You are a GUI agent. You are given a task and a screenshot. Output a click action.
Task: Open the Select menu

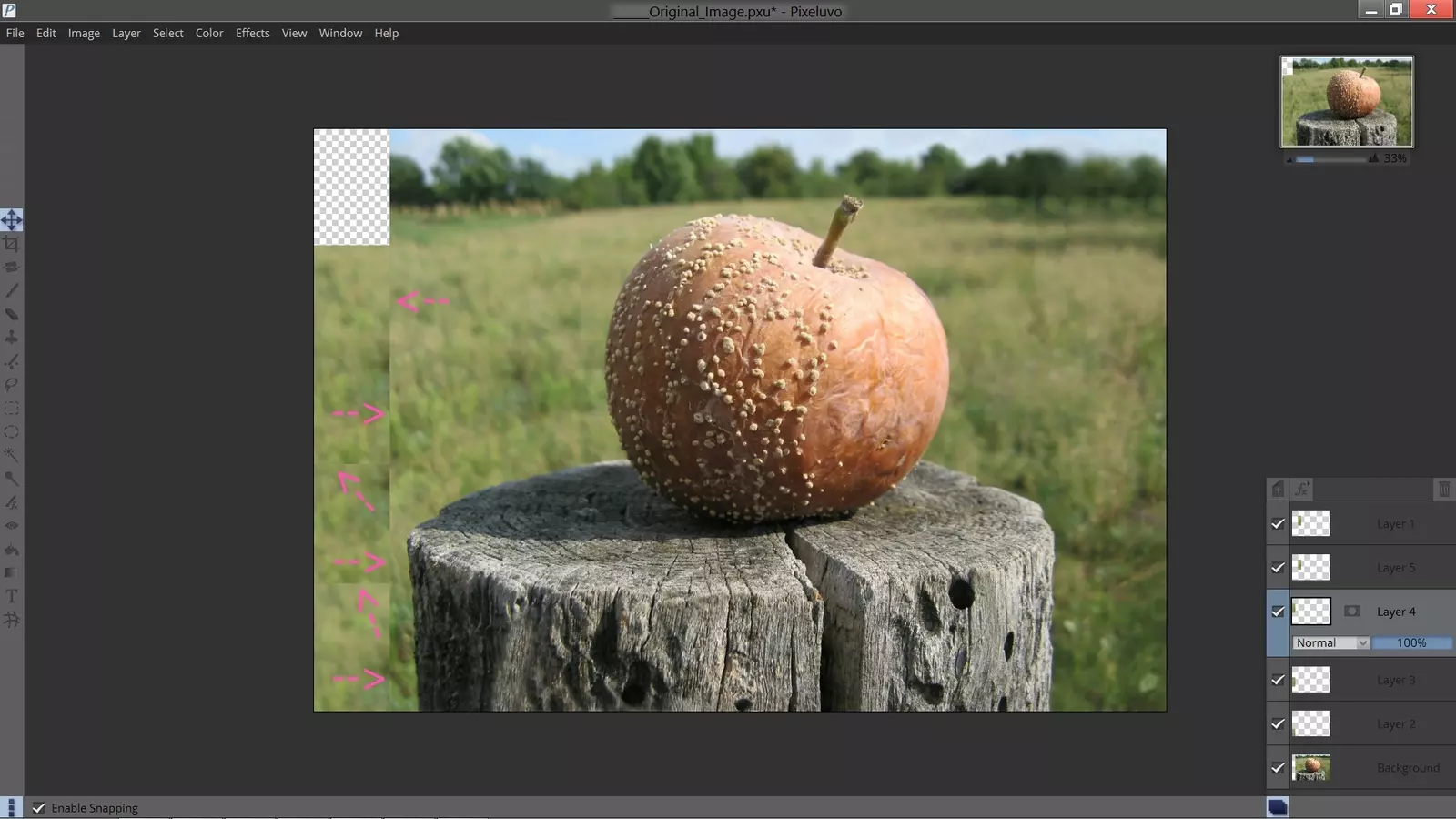click(167, 33)
